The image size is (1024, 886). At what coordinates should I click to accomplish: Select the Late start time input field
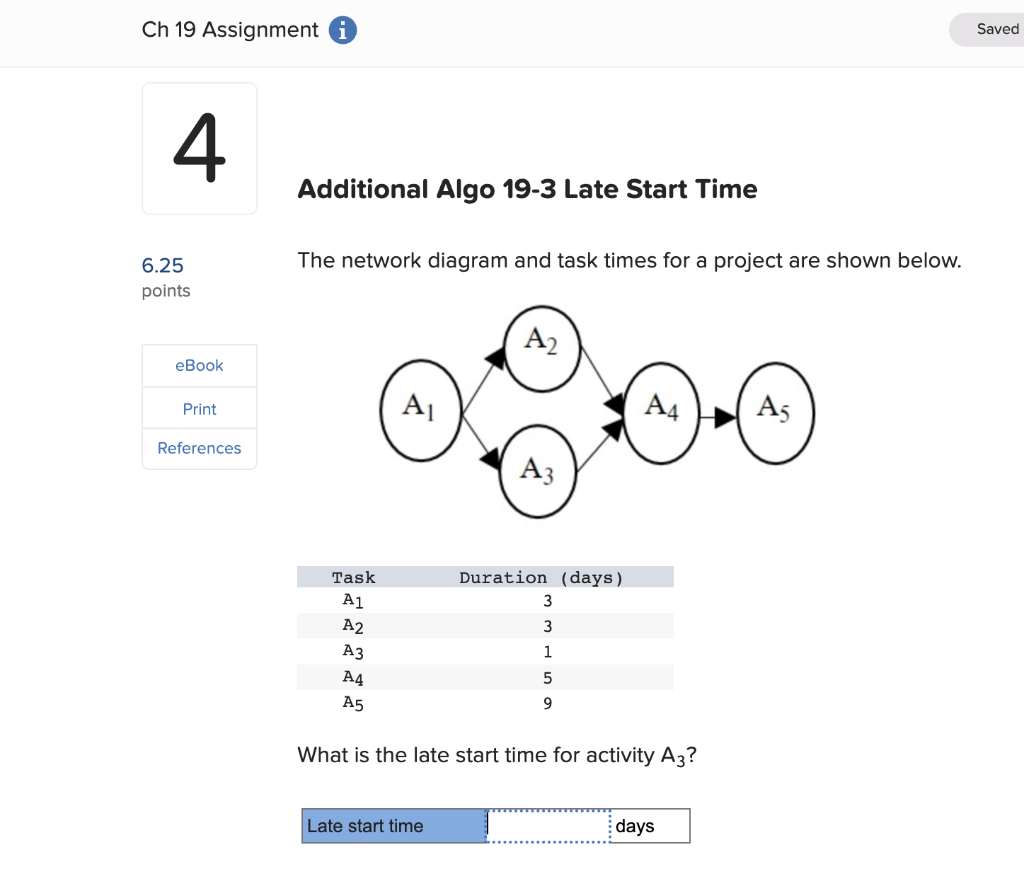click(x=548, y=825)
